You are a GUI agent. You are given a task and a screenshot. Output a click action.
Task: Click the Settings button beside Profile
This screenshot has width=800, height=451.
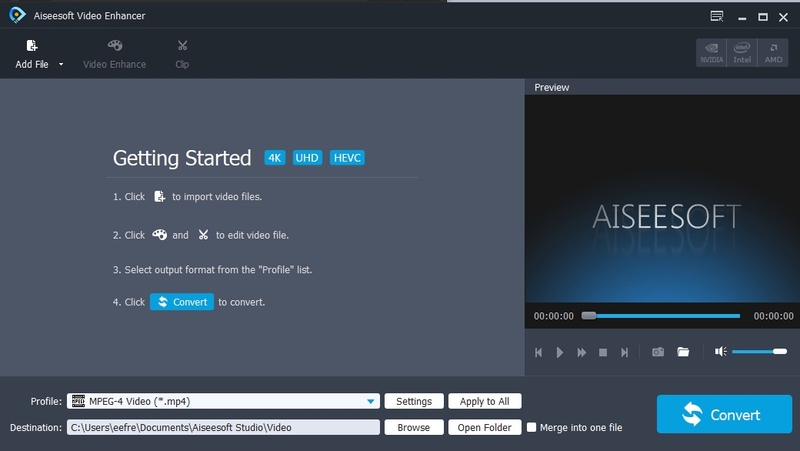coord(414,401)
